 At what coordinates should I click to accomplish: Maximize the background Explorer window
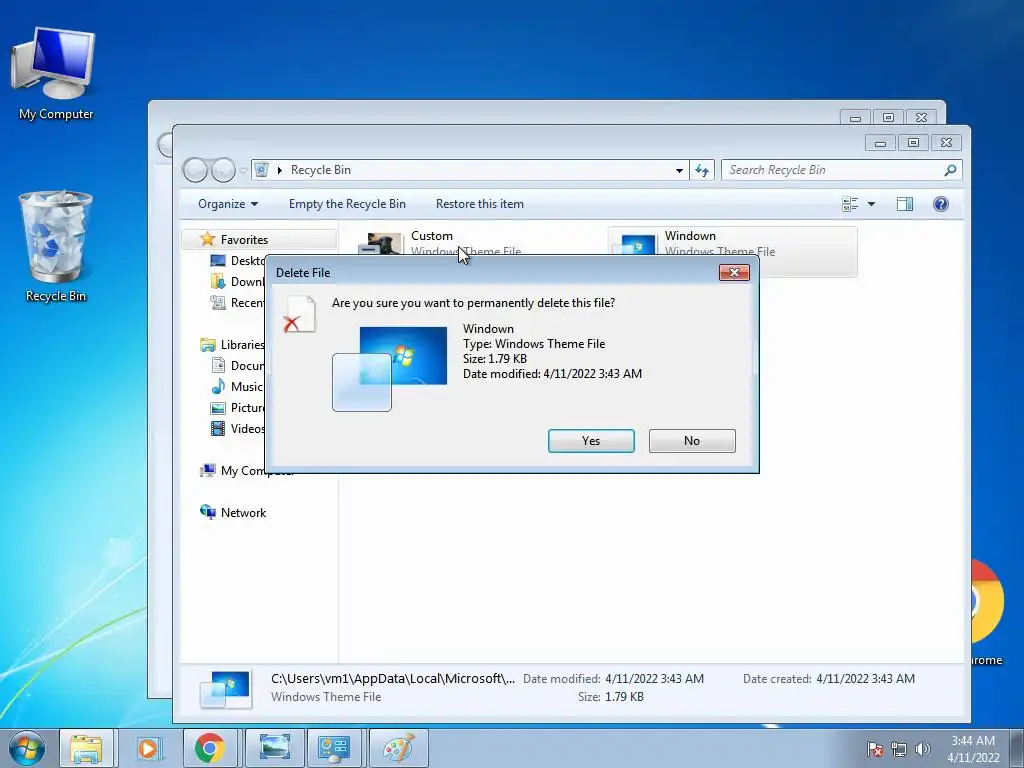click(x=888, y=118)
